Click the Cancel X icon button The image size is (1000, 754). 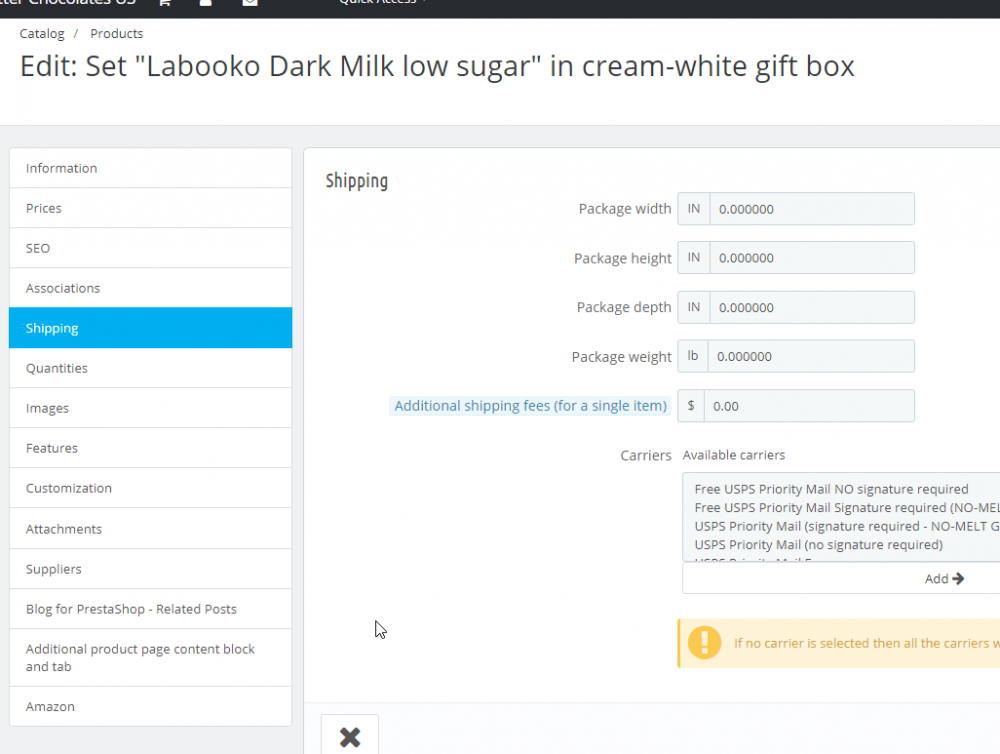[350, 737]
